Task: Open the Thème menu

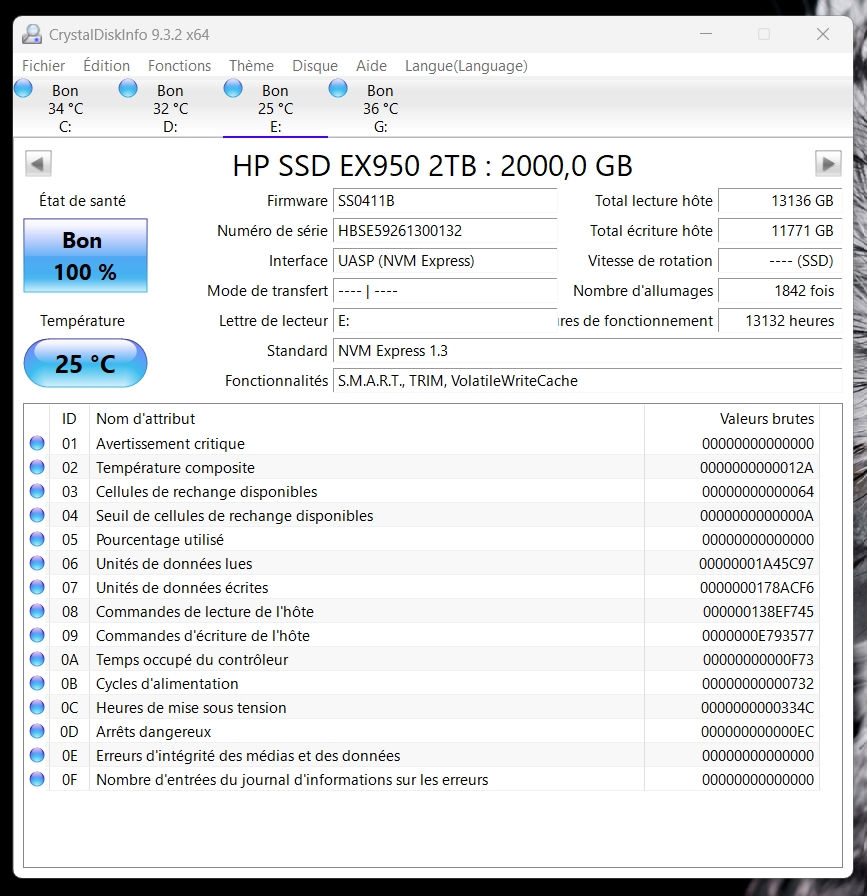Action: coord(251,66)
